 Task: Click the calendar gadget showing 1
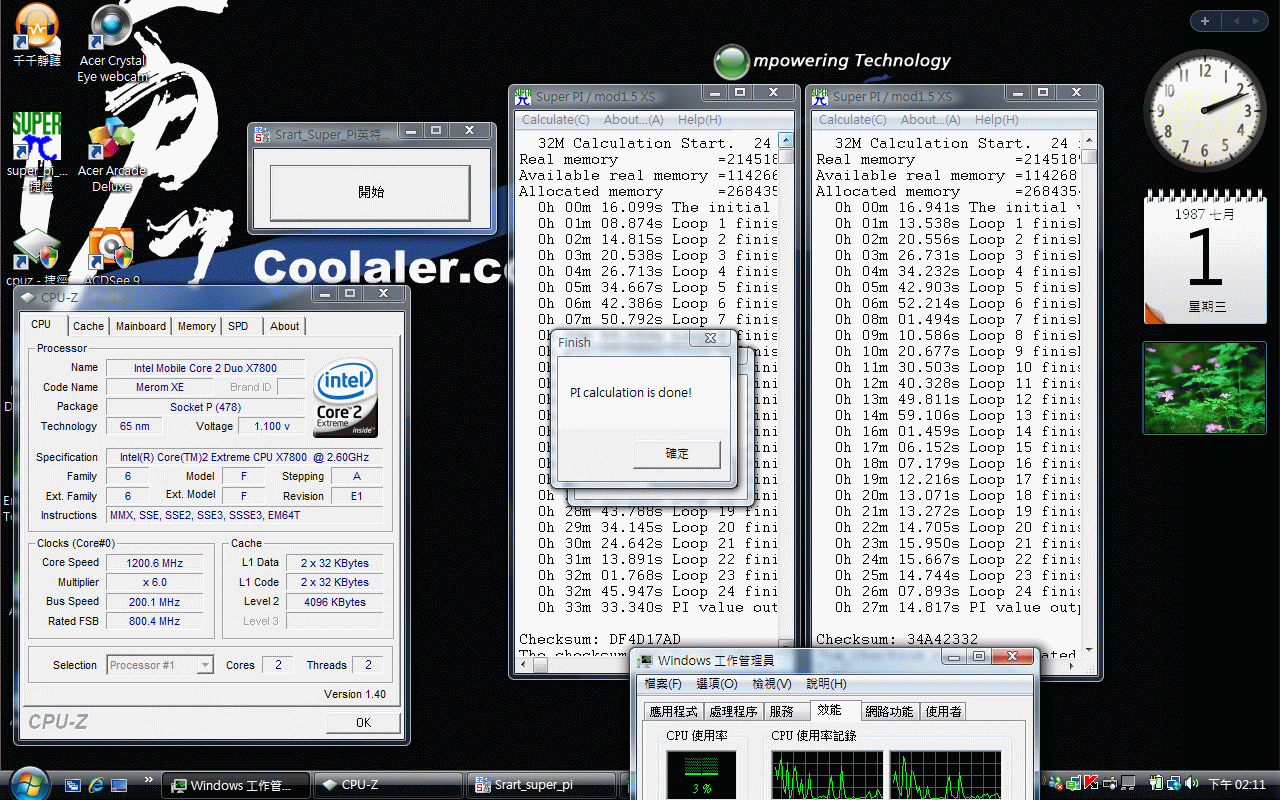[1204, 259]
